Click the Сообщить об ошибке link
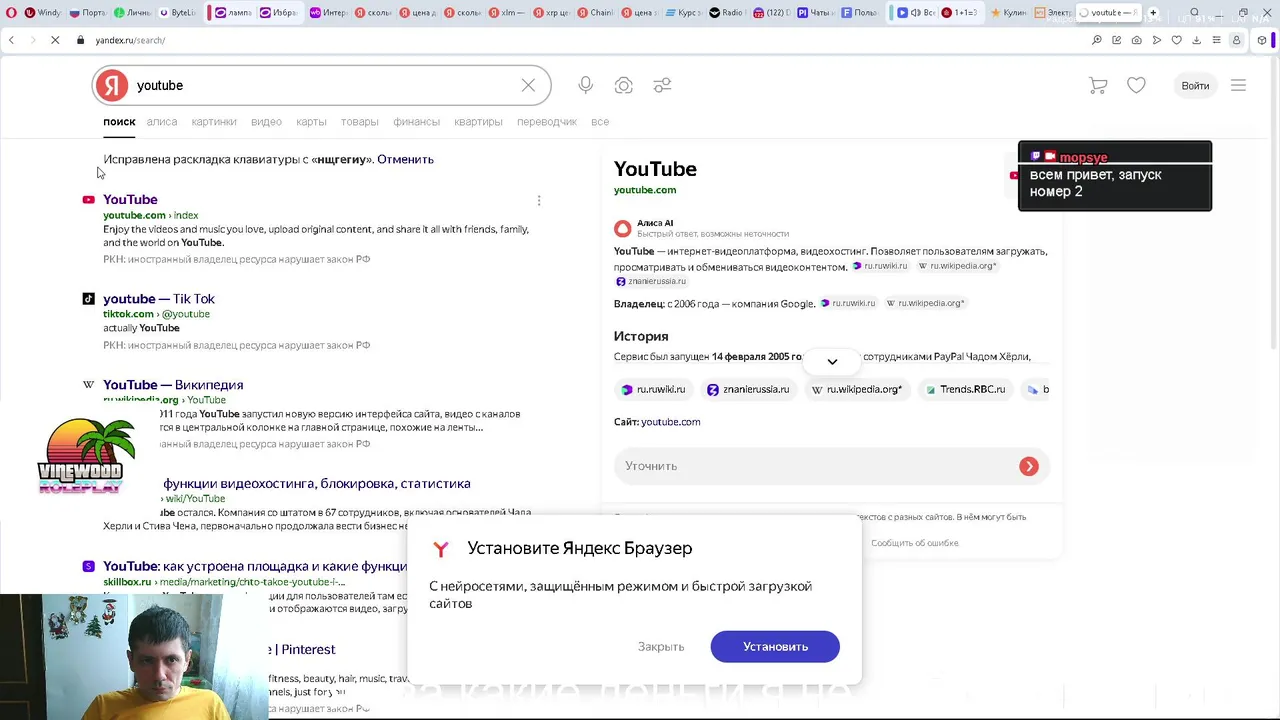The height and width of the screenshot is (720, 1280). [914, 542]
